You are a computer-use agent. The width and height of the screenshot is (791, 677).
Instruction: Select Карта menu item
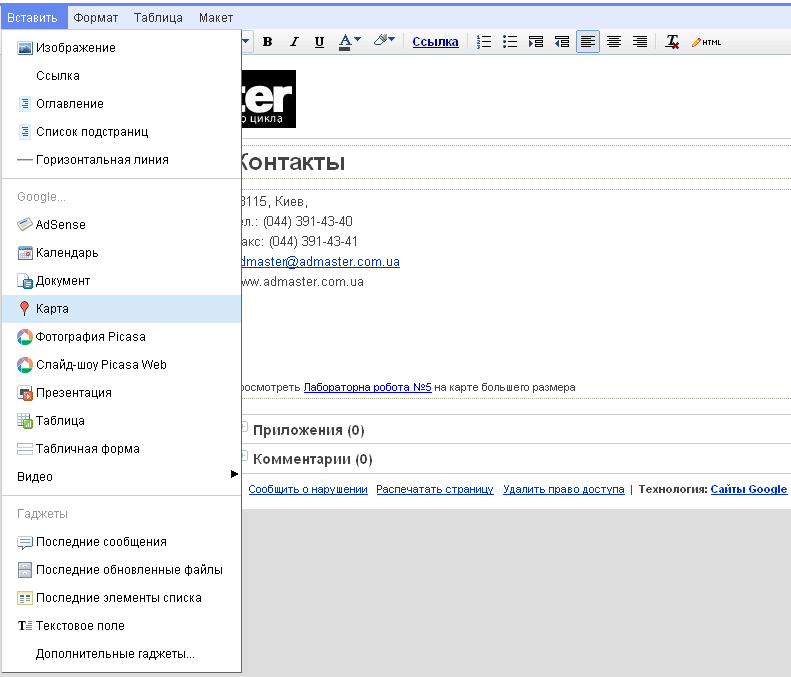[x=121, y=309]
